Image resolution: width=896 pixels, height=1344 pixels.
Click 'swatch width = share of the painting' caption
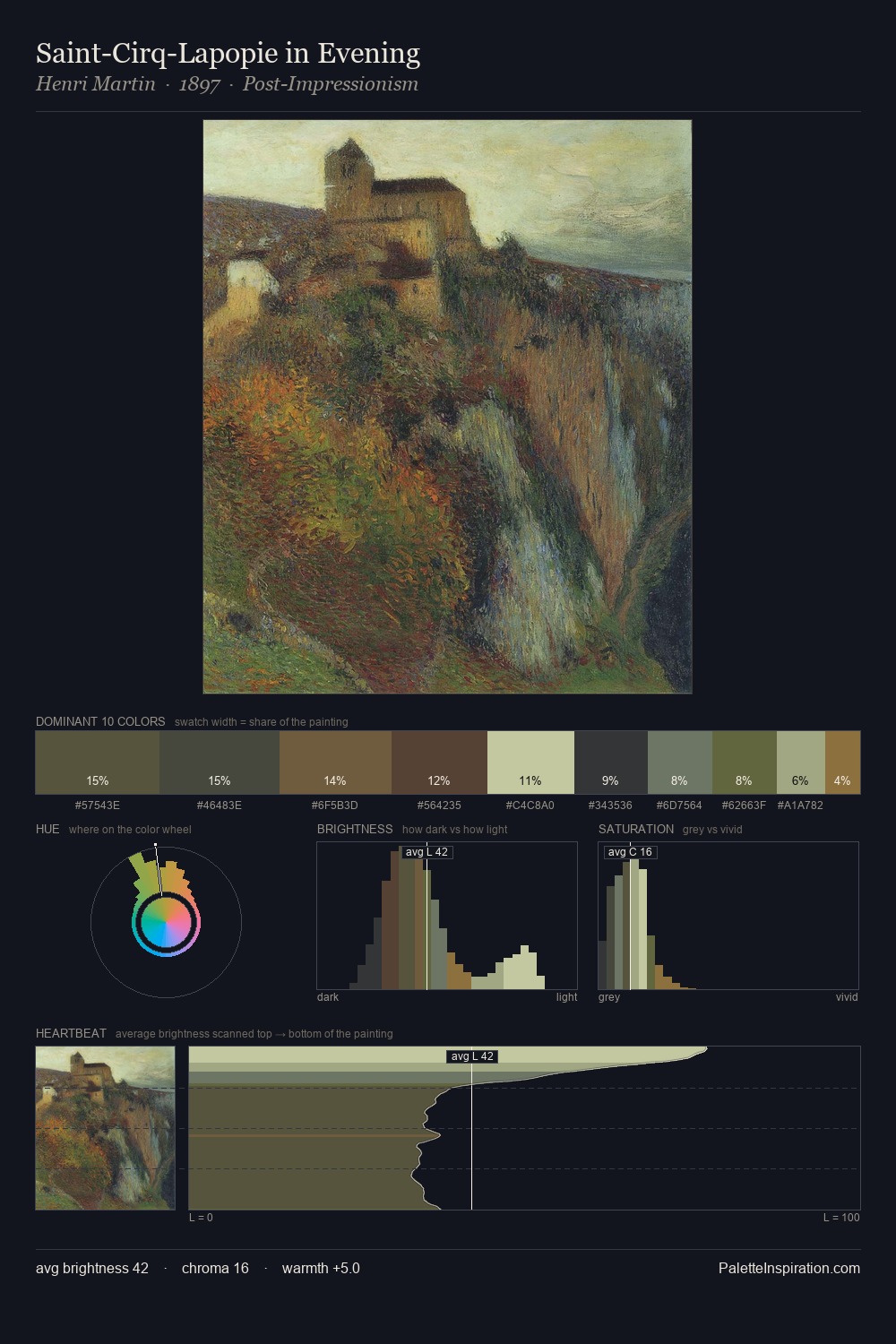click(x=262, y=721)
